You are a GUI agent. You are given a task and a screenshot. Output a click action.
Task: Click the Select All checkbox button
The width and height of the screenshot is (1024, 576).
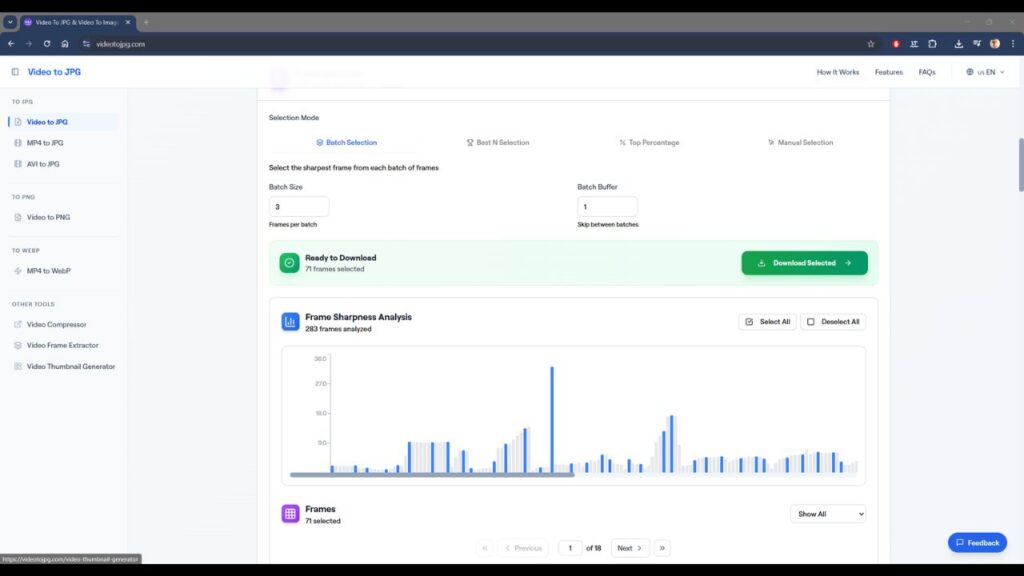click(x=767, y=322)
